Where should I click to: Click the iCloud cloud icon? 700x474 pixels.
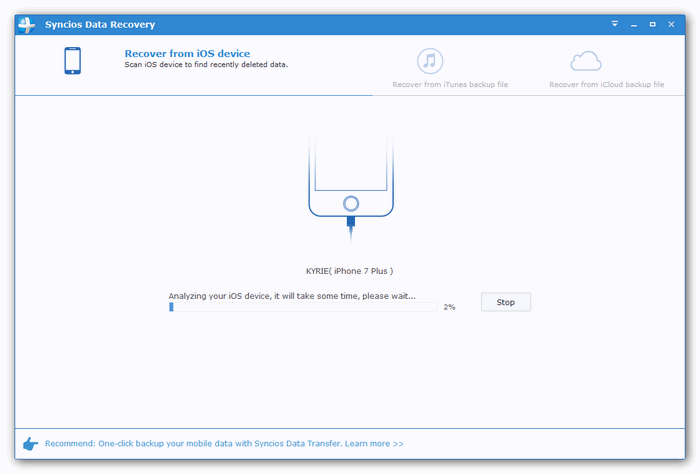tap(587, 62)
